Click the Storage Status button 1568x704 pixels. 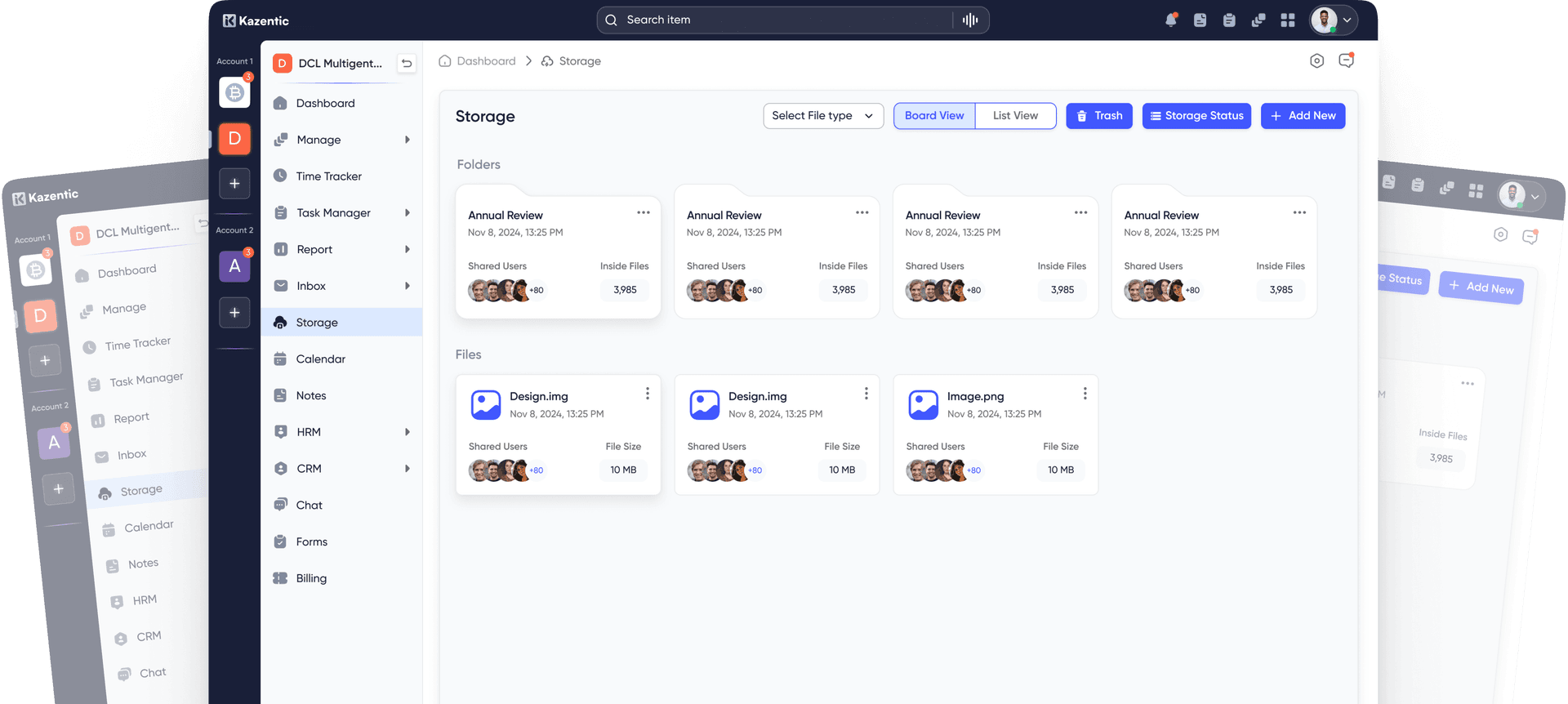point(1196,116)
